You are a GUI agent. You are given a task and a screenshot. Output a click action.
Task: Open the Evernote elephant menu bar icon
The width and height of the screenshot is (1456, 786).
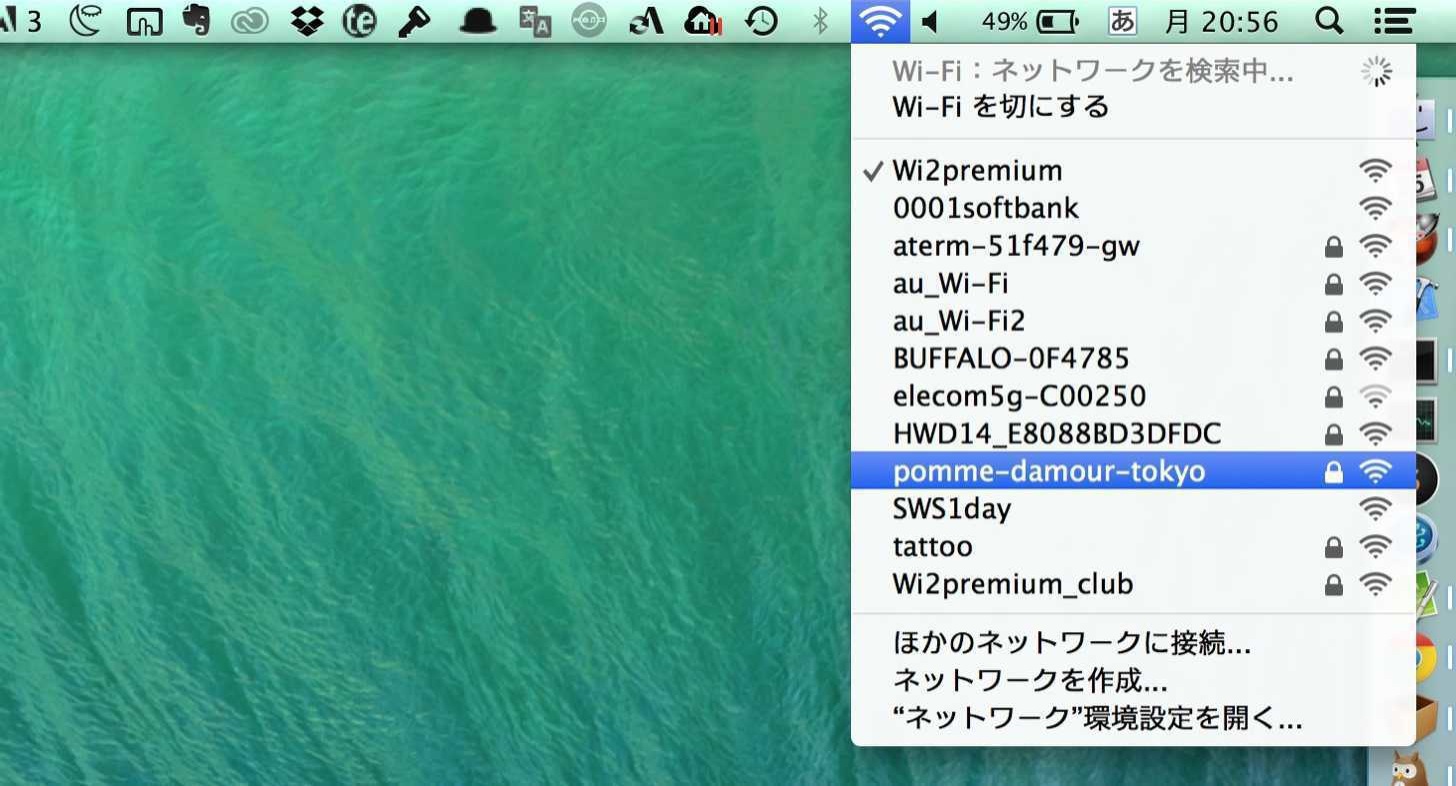[198, 20]
